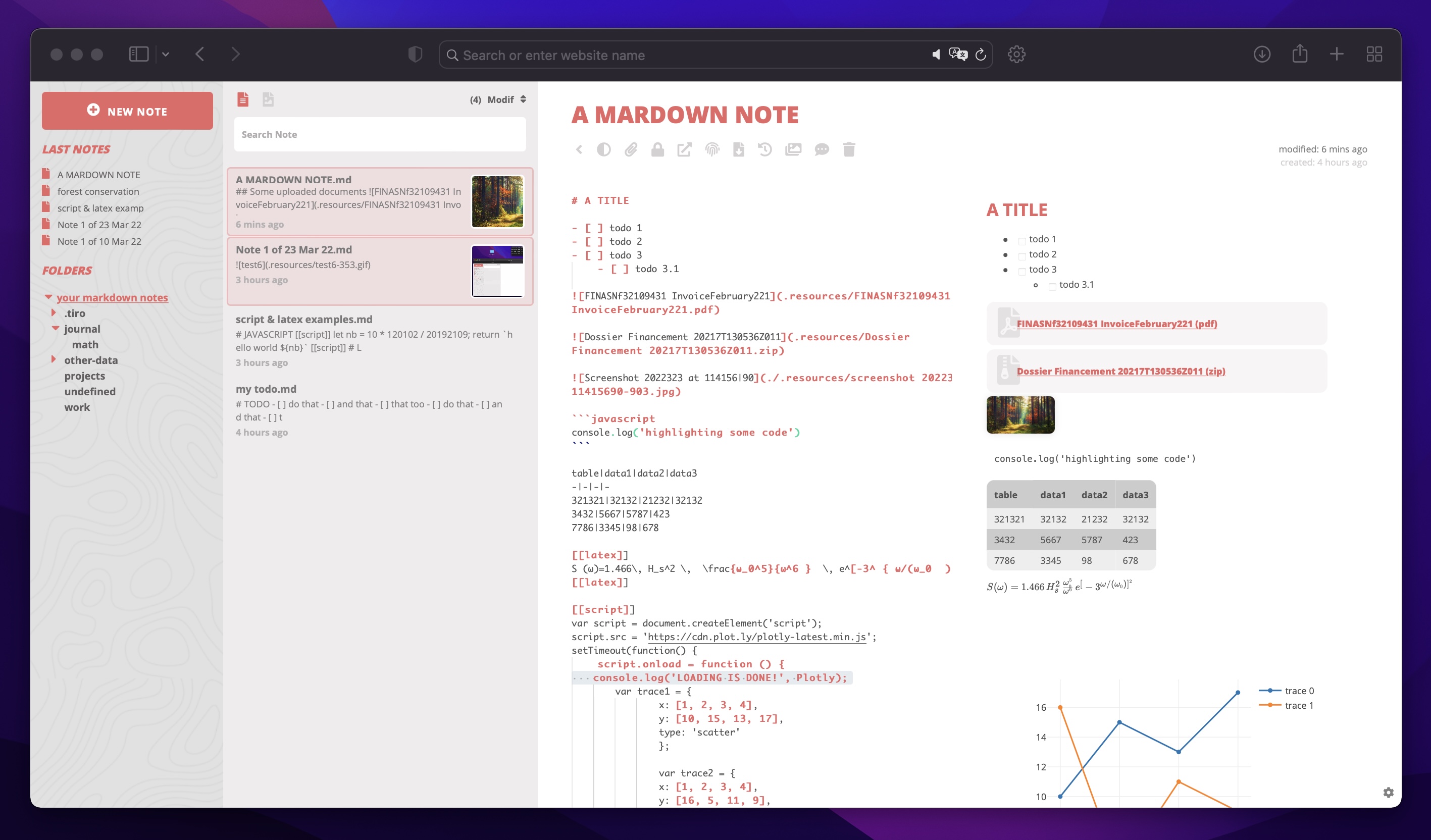The height and width of the screenshot is (840, 1431).
Task: Click the image gallery icon
Action: (x=793, y=150)
